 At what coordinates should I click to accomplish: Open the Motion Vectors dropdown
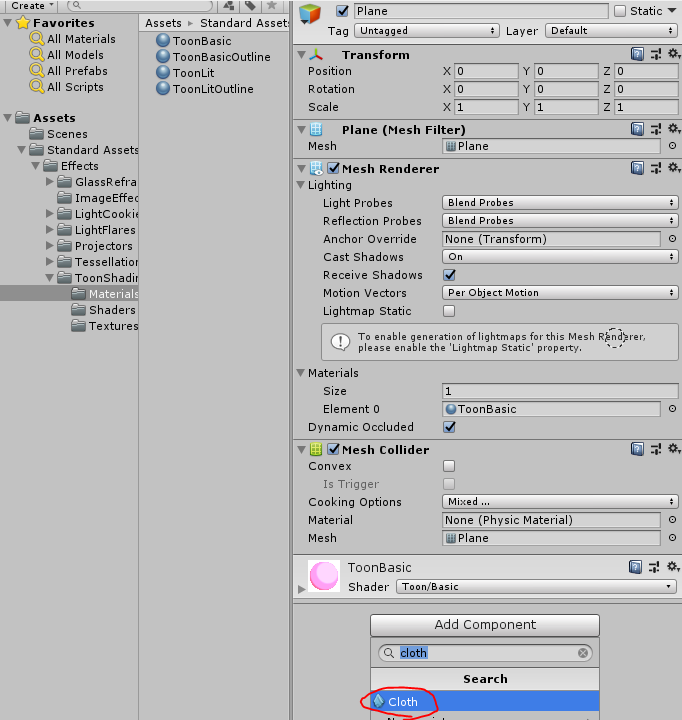click(x=560, y=292)
